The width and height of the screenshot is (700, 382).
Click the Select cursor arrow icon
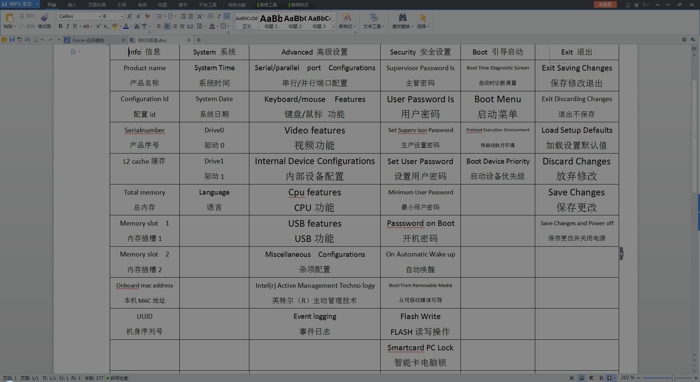[x=423, y=17]
